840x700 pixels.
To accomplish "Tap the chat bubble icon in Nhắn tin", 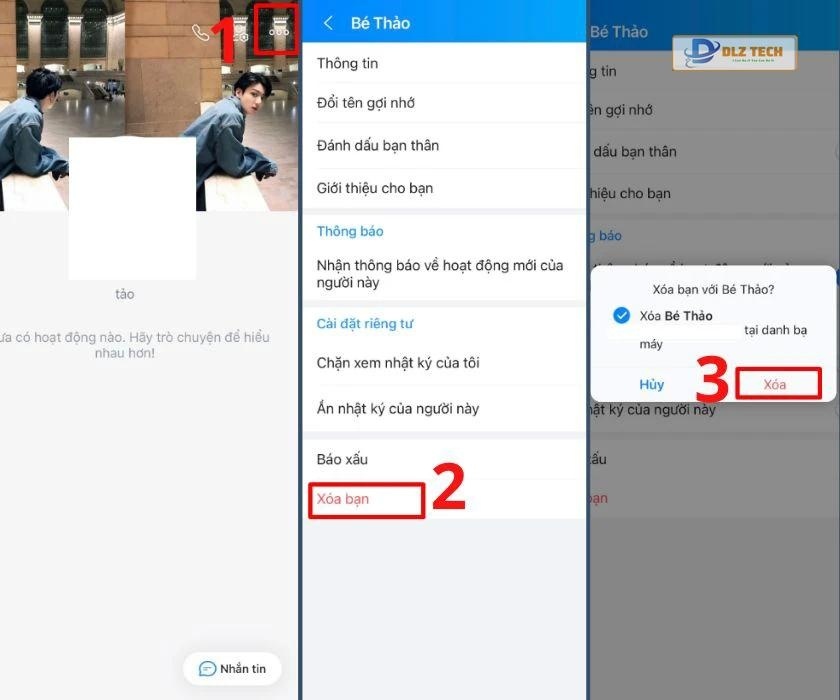I will pyautogui.click(x=207, y=668).
